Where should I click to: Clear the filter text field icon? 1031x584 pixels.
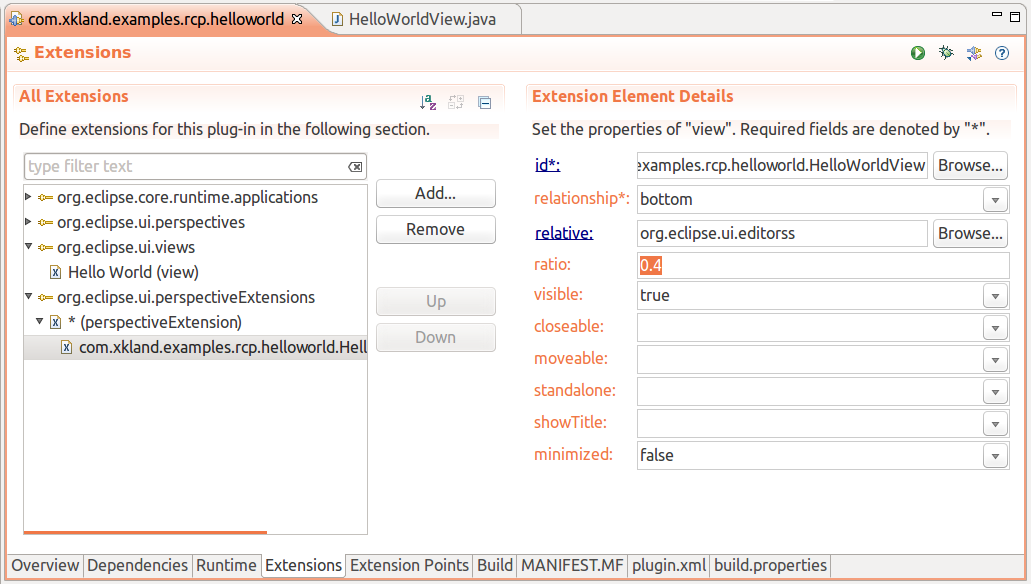(x=355, y=167)
